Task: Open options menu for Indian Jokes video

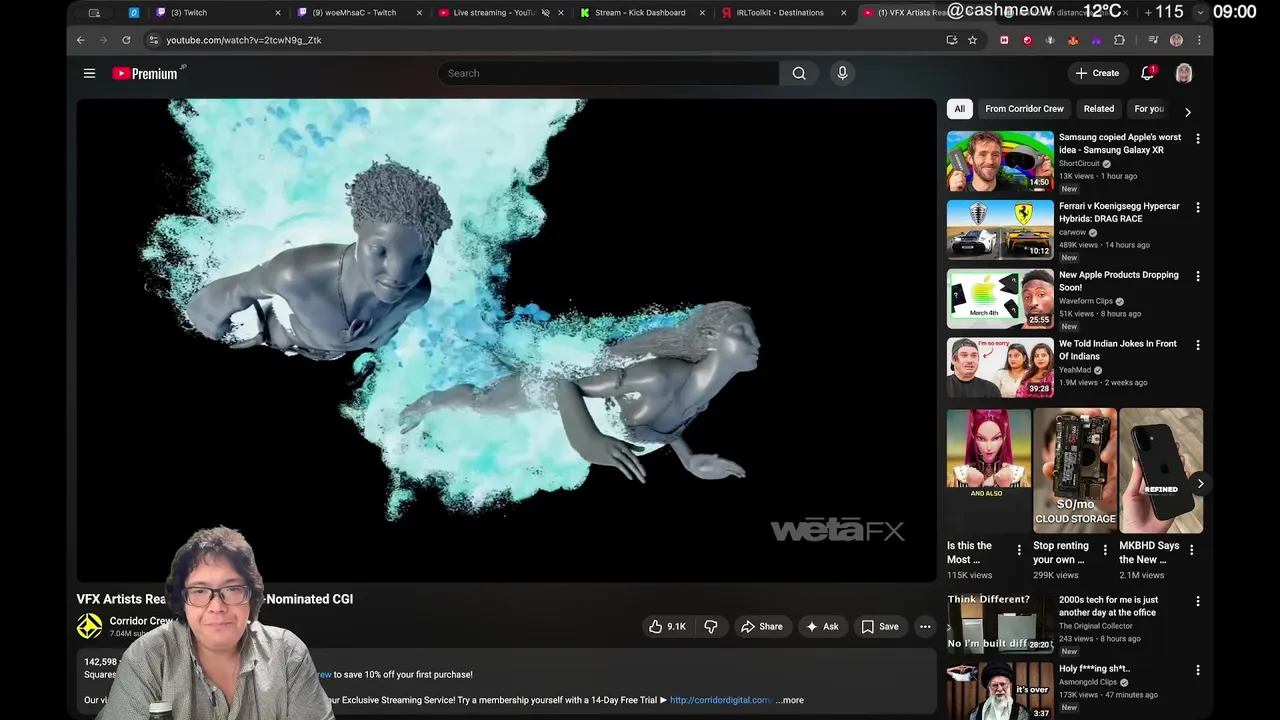Action: coord(1198,346)
